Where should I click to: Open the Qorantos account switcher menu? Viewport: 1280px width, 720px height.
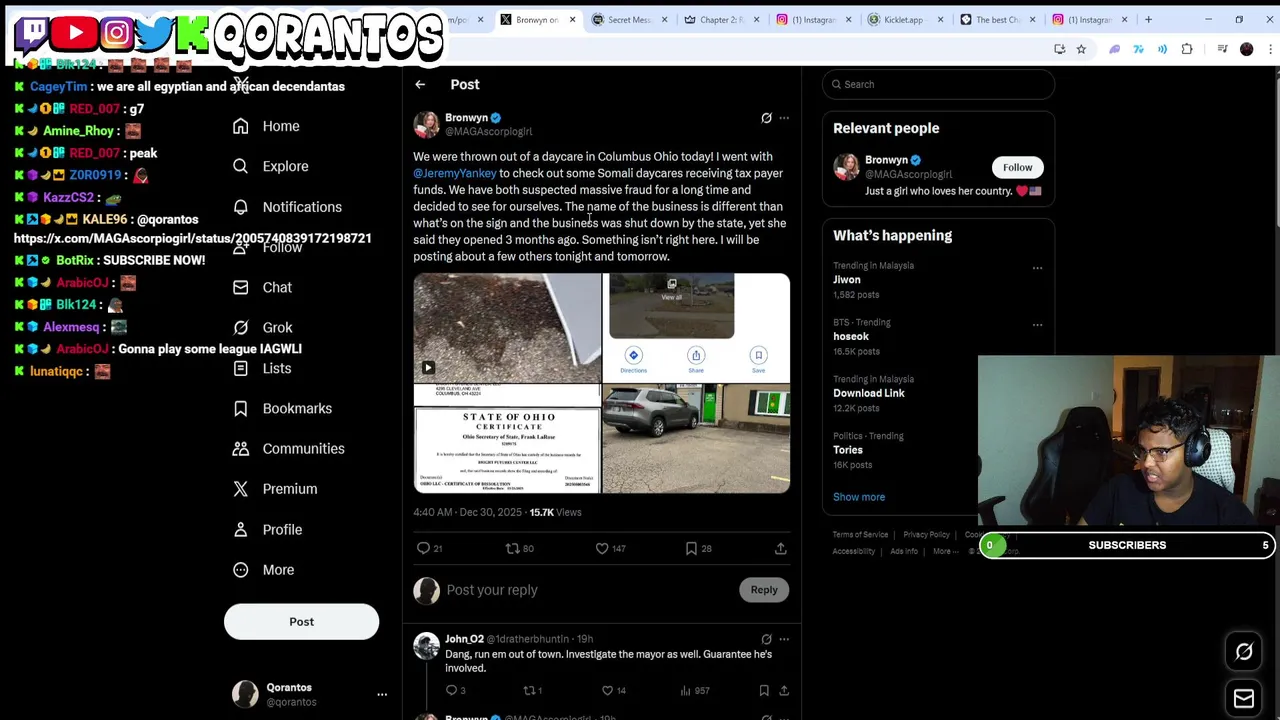382,694
